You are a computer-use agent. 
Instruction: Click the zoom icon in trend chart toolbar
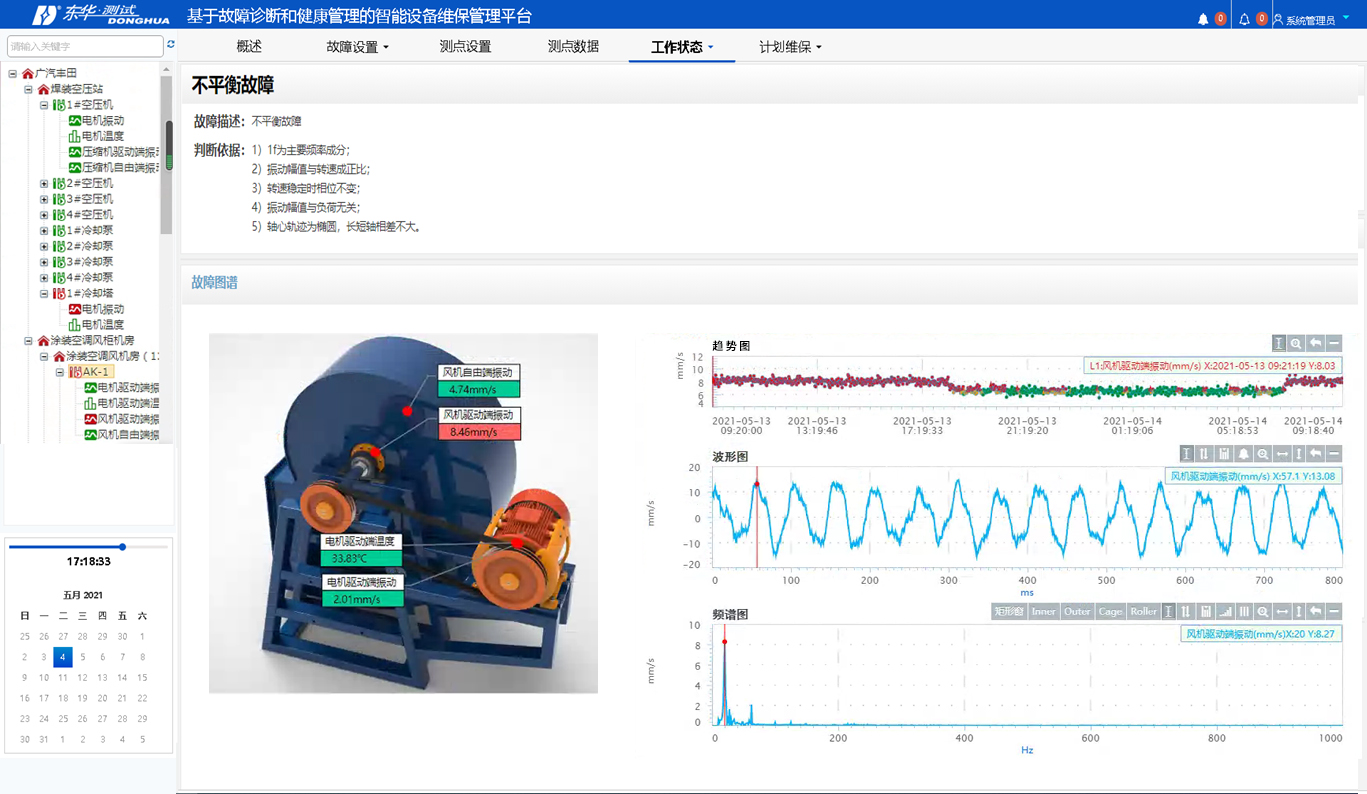point(1296,343)
